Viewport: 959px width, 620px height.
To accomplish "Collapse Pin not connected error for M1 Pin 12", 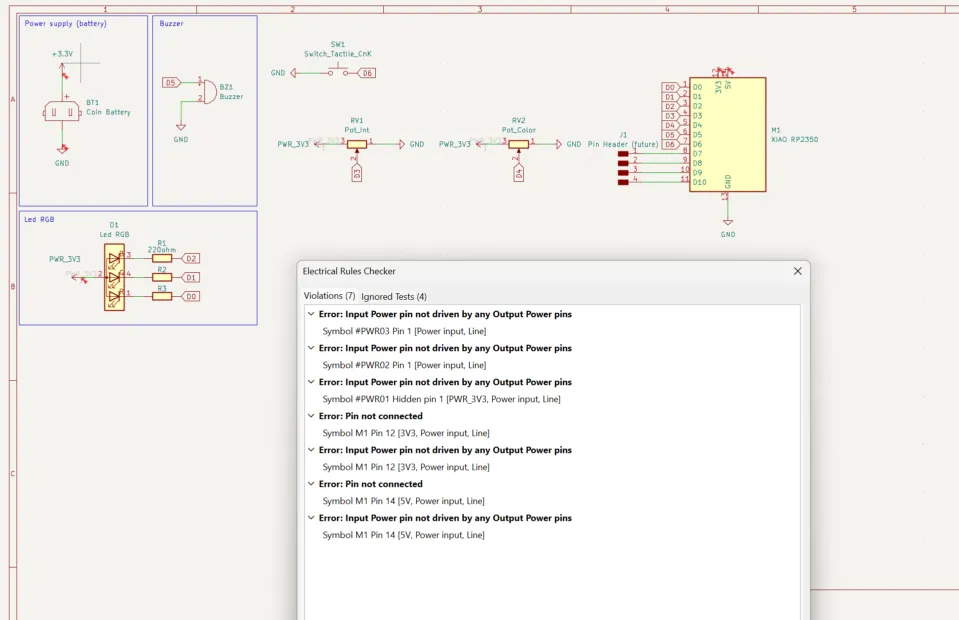I will click(x=311, y=416).
